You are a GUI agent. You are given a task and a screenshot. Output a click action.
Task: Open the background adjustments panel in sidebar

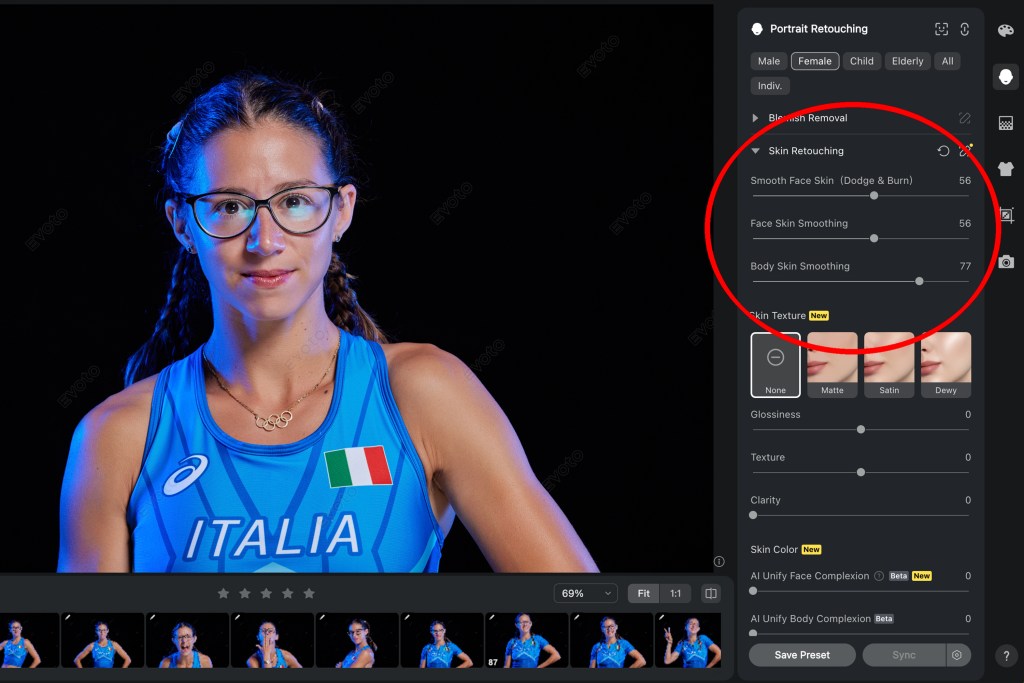coord(1005,123)
